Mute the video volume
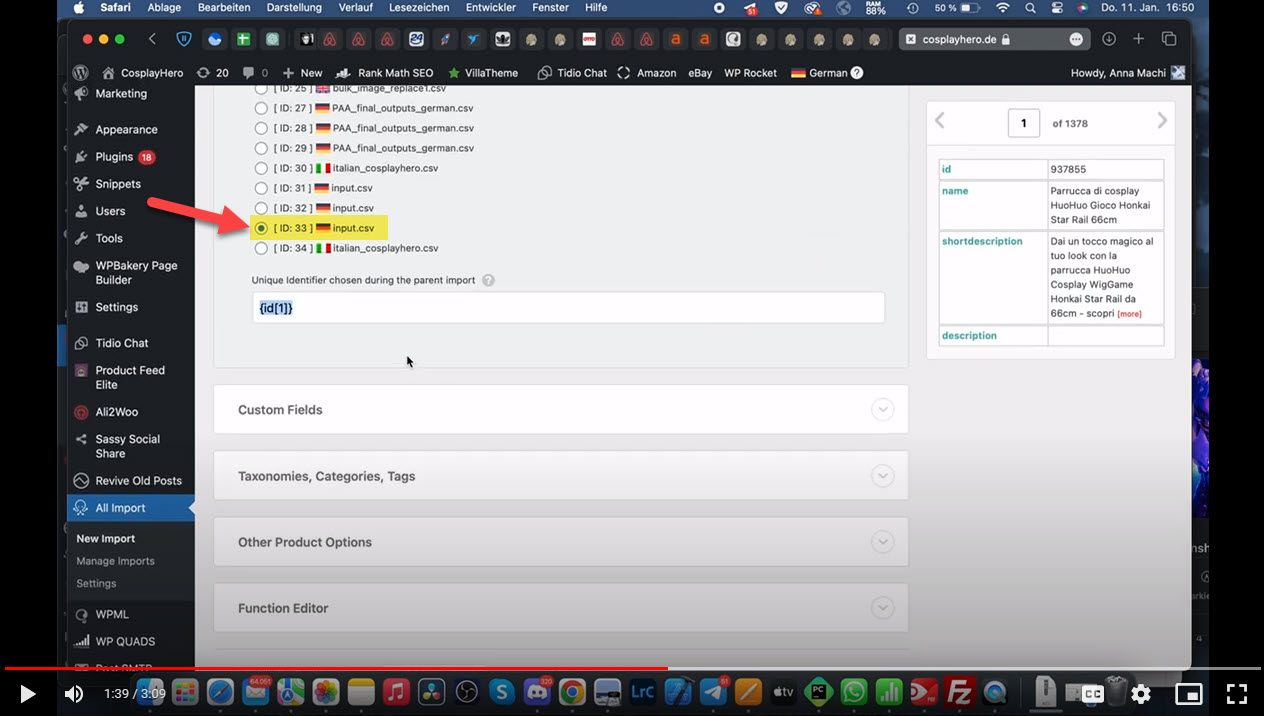The width and height of the screenshot is (1264, 716). pos(74,693)
